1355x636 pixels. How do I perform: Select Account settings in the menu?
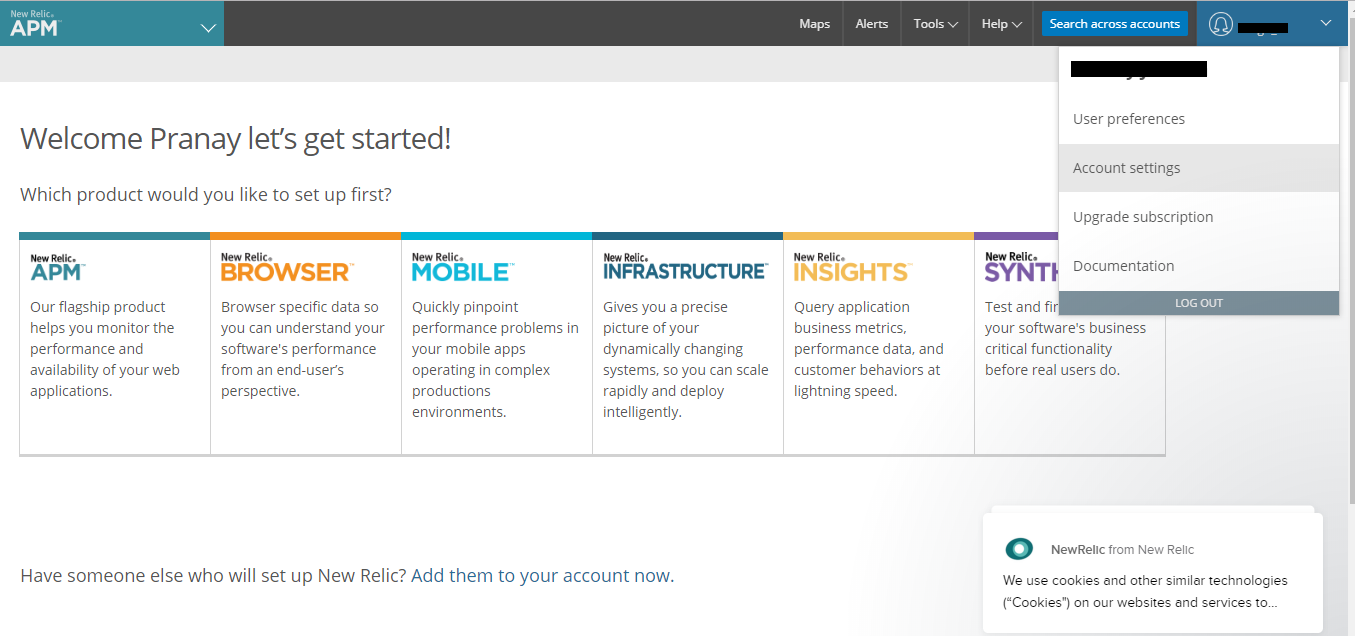[1198, 168]
